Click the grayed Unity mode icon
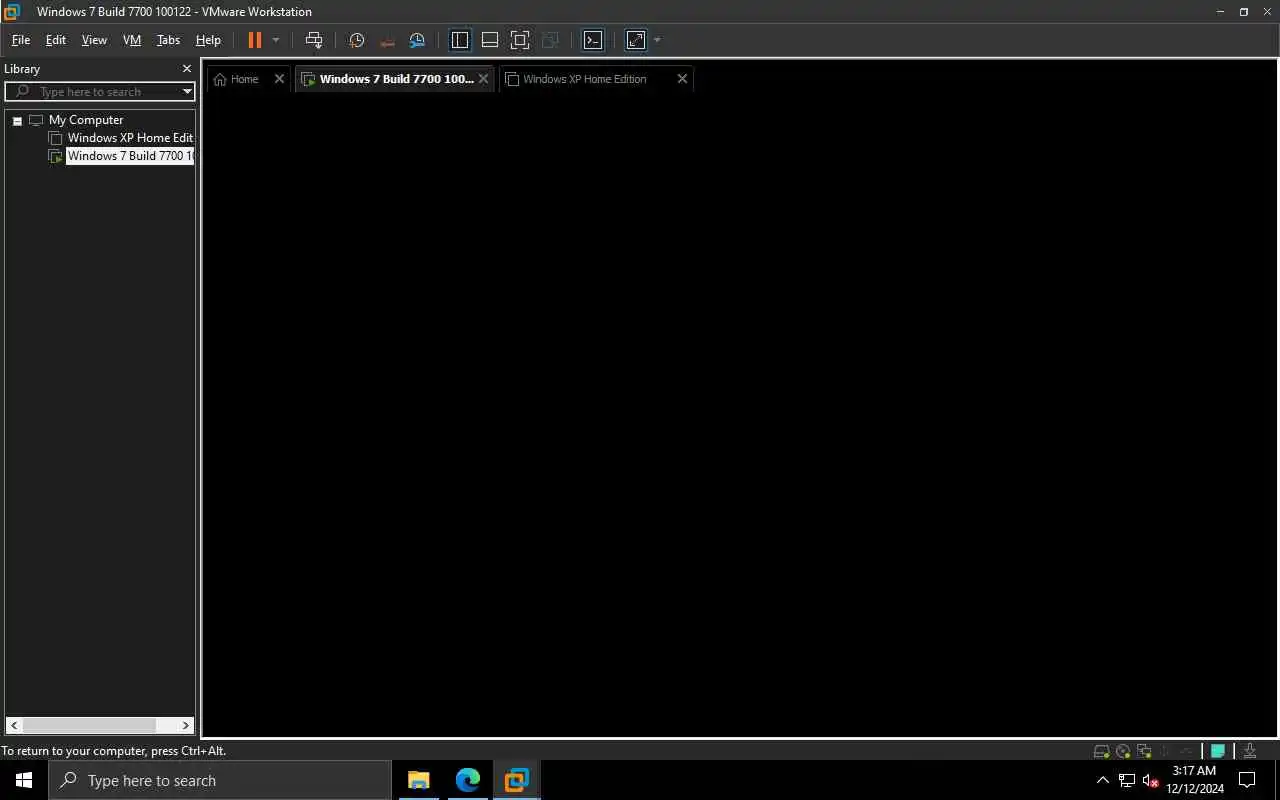 coord(550,40)
